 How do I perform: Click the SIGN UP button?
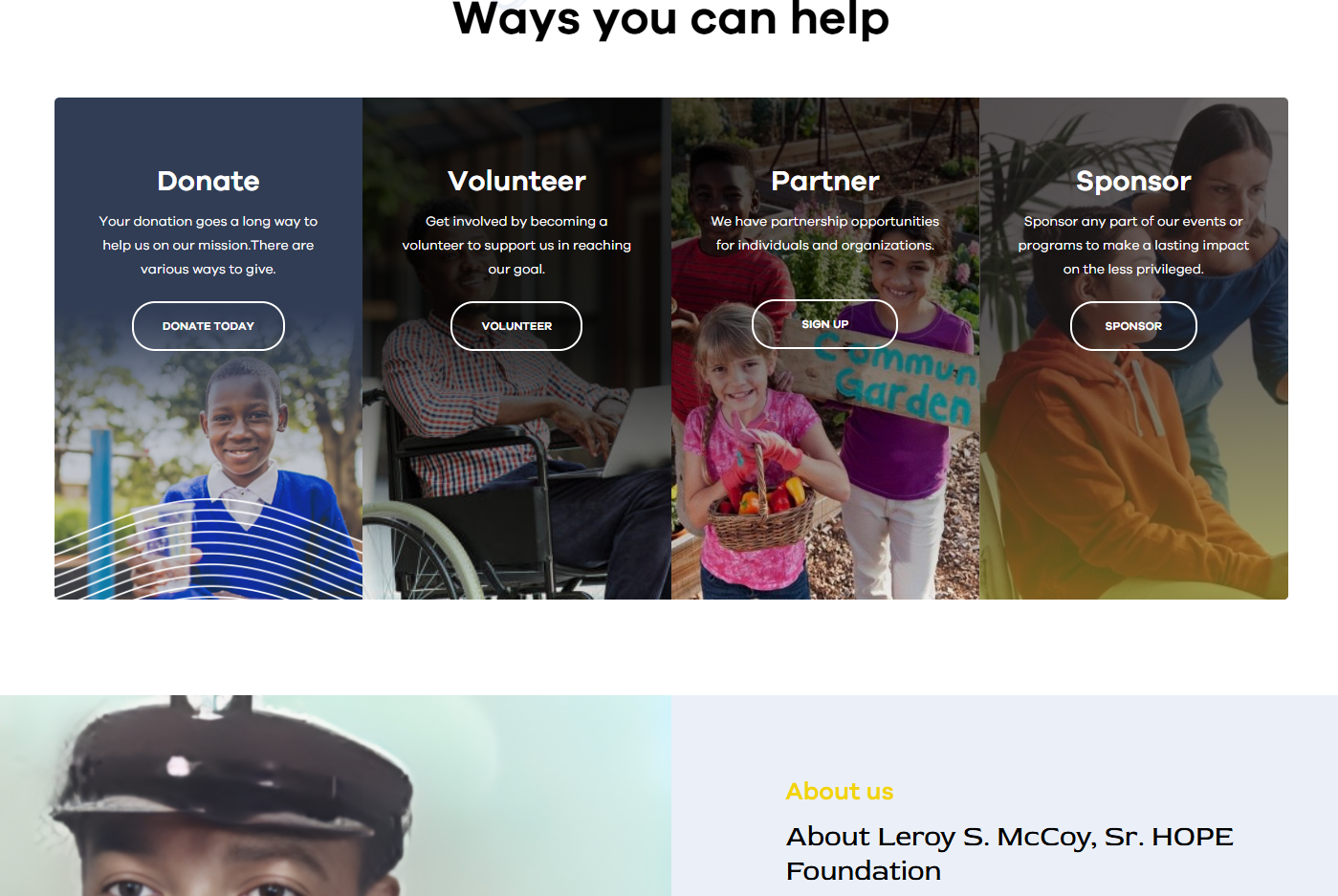pyautogui.click(x=824, y=324)
